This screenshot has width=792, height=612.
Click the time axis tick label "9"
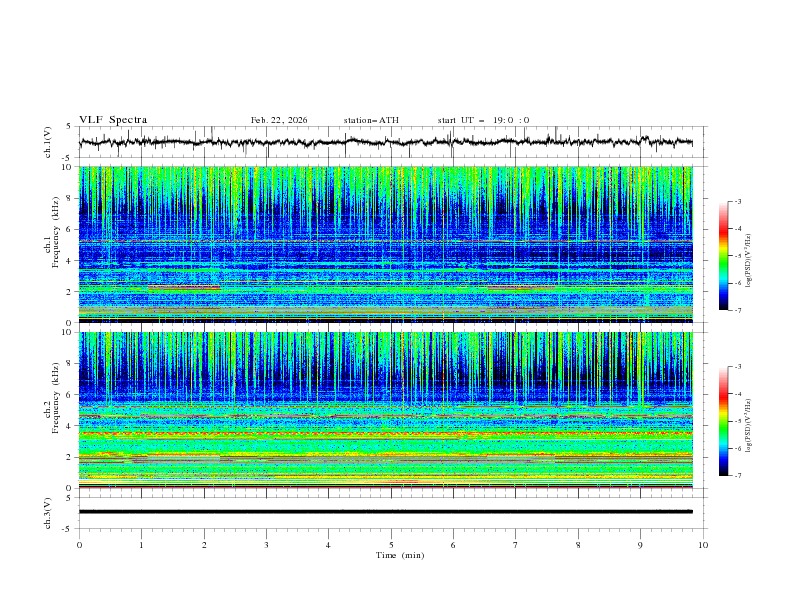point(640,545)
